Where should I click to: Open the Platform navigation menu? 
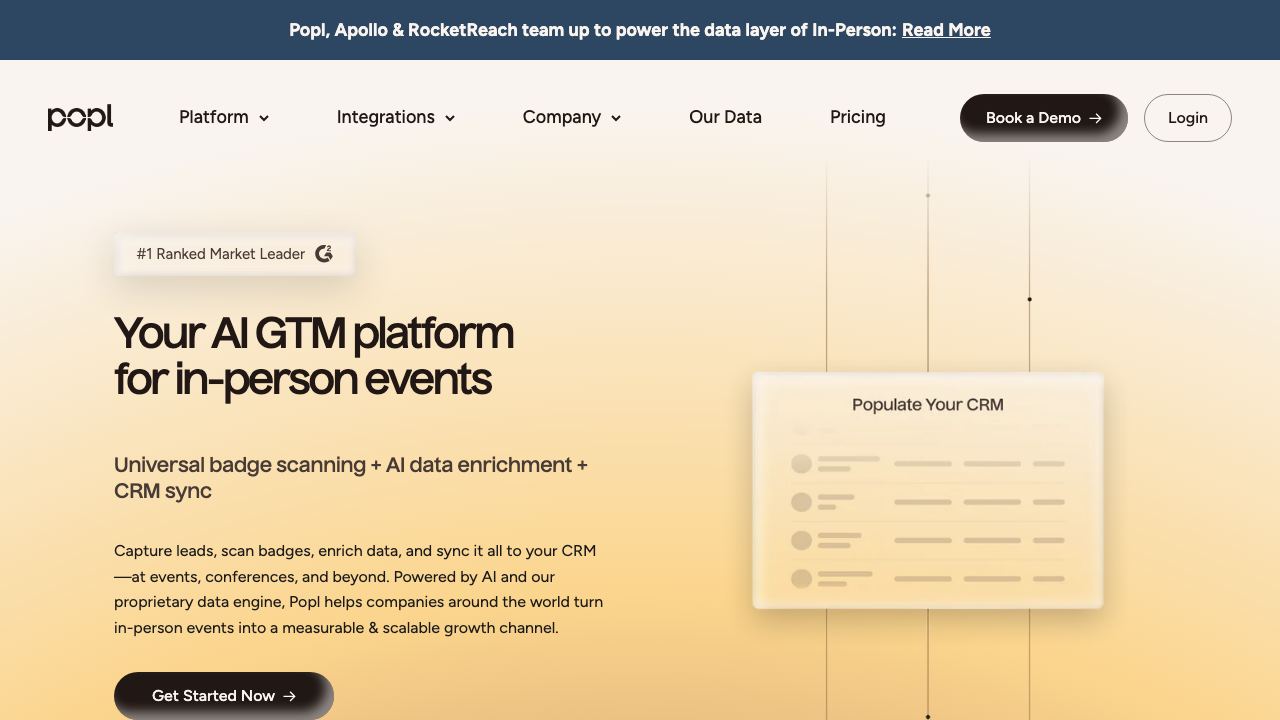(224, 117)
